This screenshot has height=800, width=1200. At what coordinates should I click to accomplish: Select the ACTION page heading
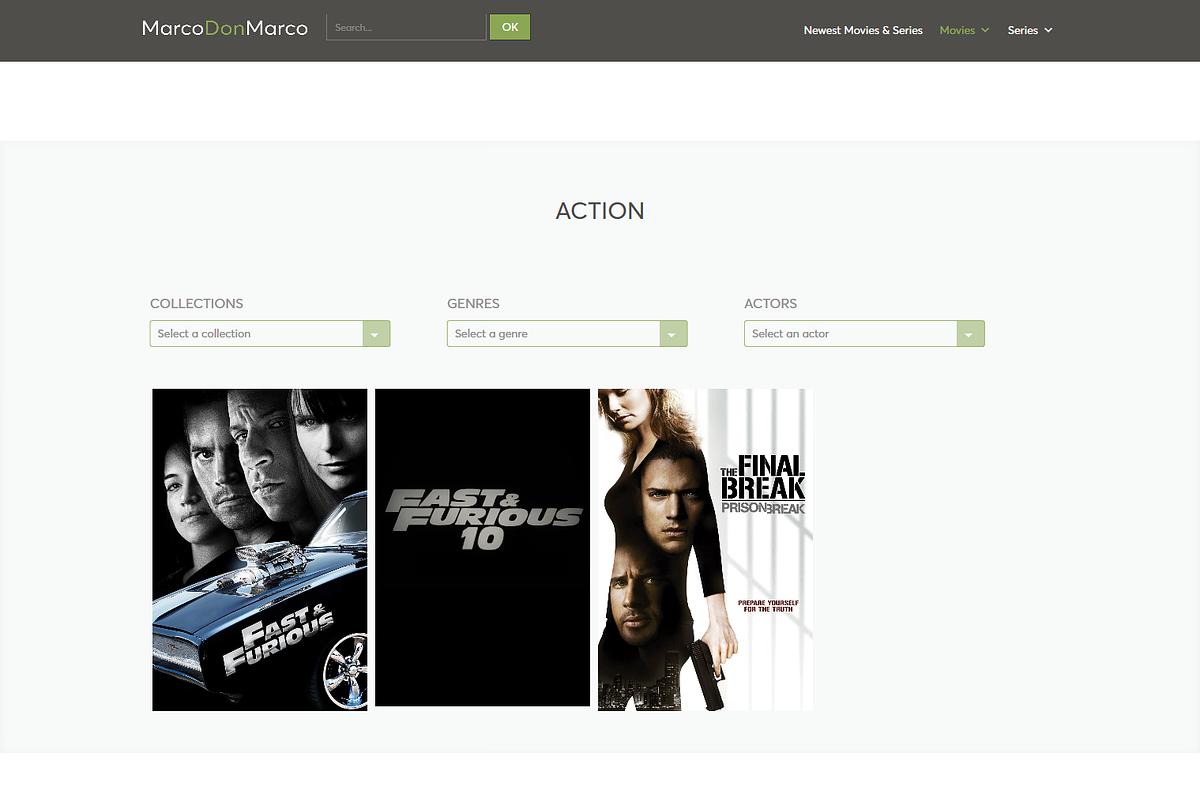[x=600, y=211]
